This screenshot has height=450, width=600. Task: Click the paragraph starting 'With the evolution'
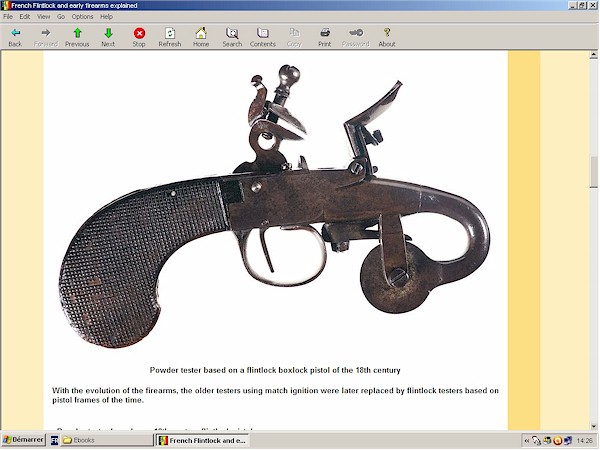[x=276, y=395]
